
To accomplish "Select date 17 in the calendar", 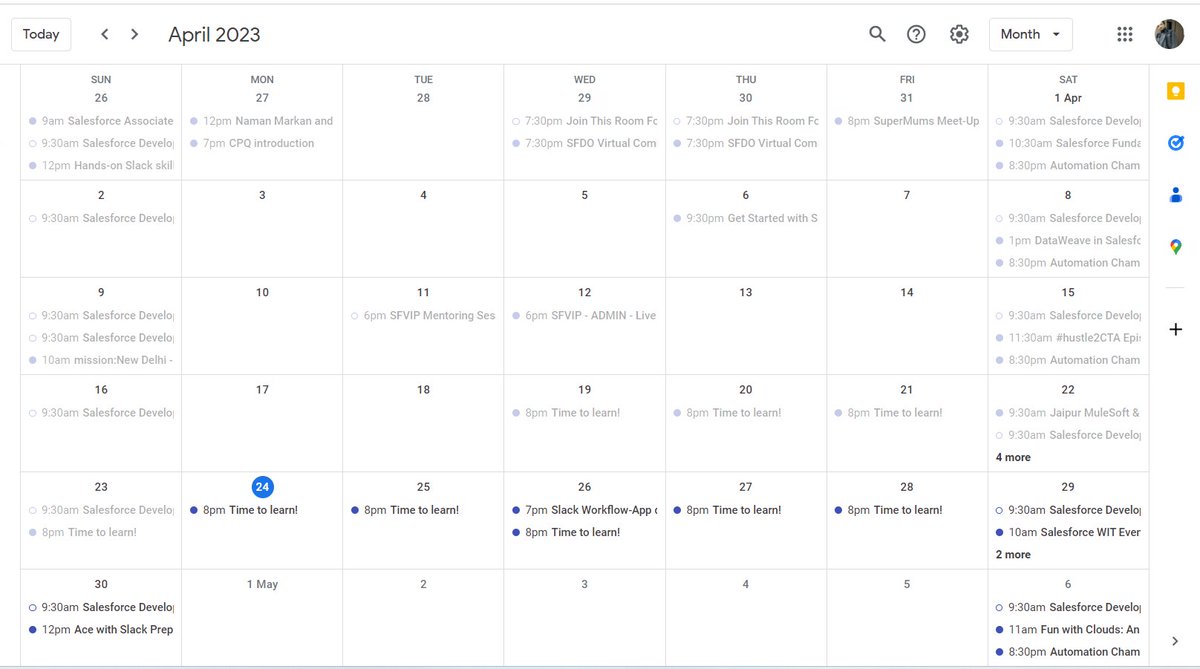I will 262,390.
